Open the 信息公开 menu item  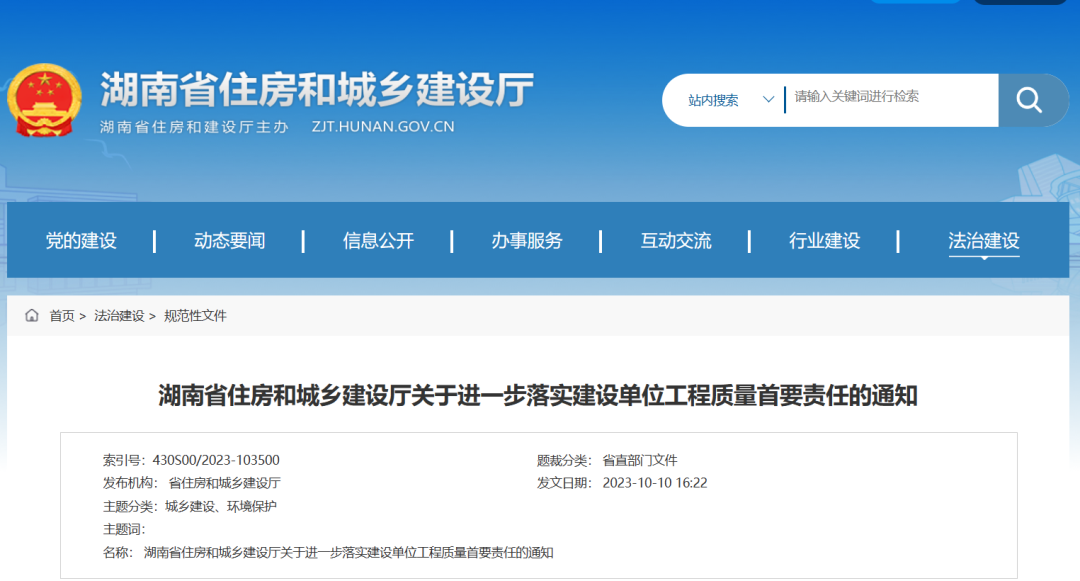click(375, 240)
